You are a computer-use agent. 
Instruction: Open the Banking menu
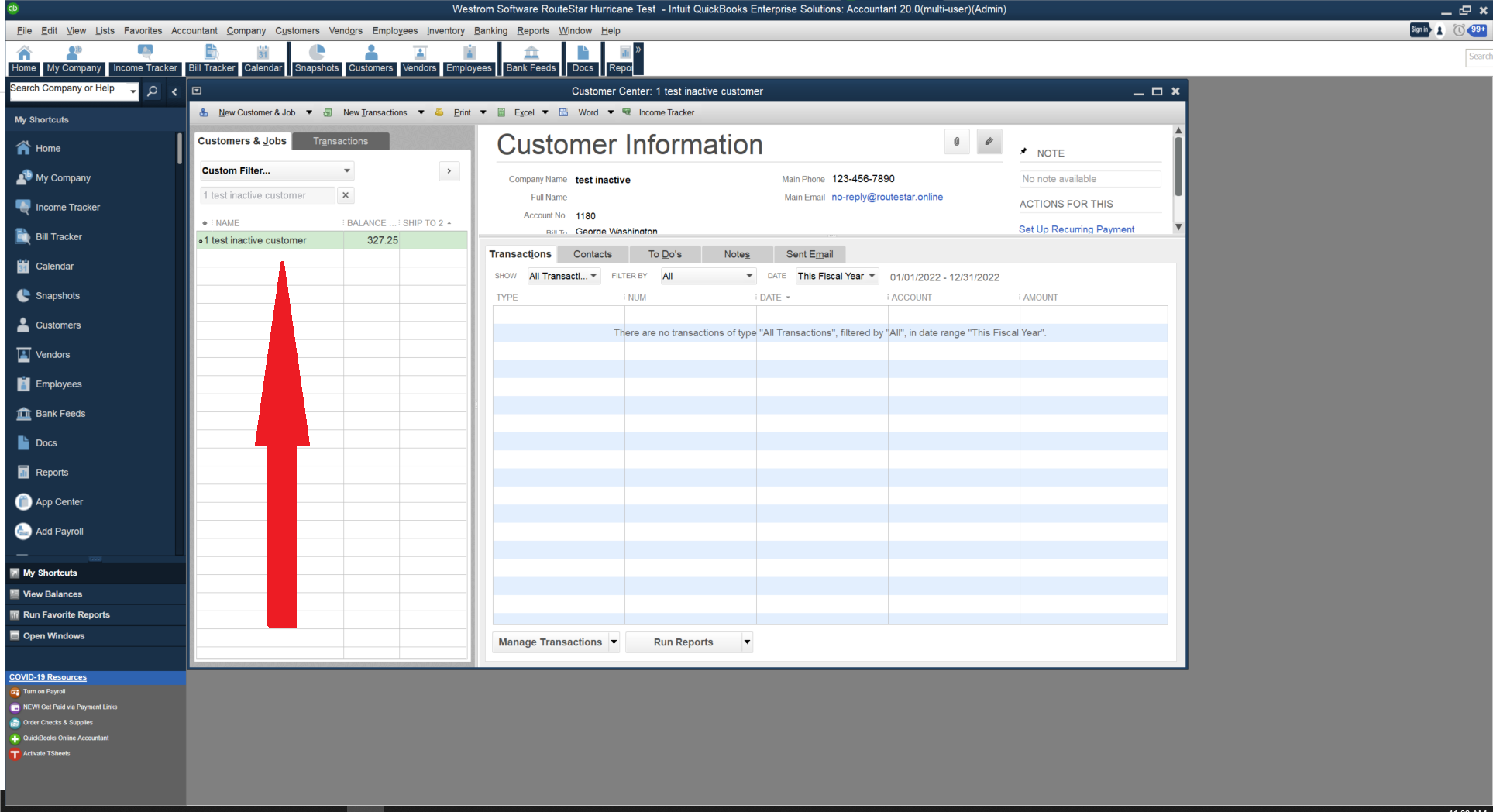coord(491,31)
